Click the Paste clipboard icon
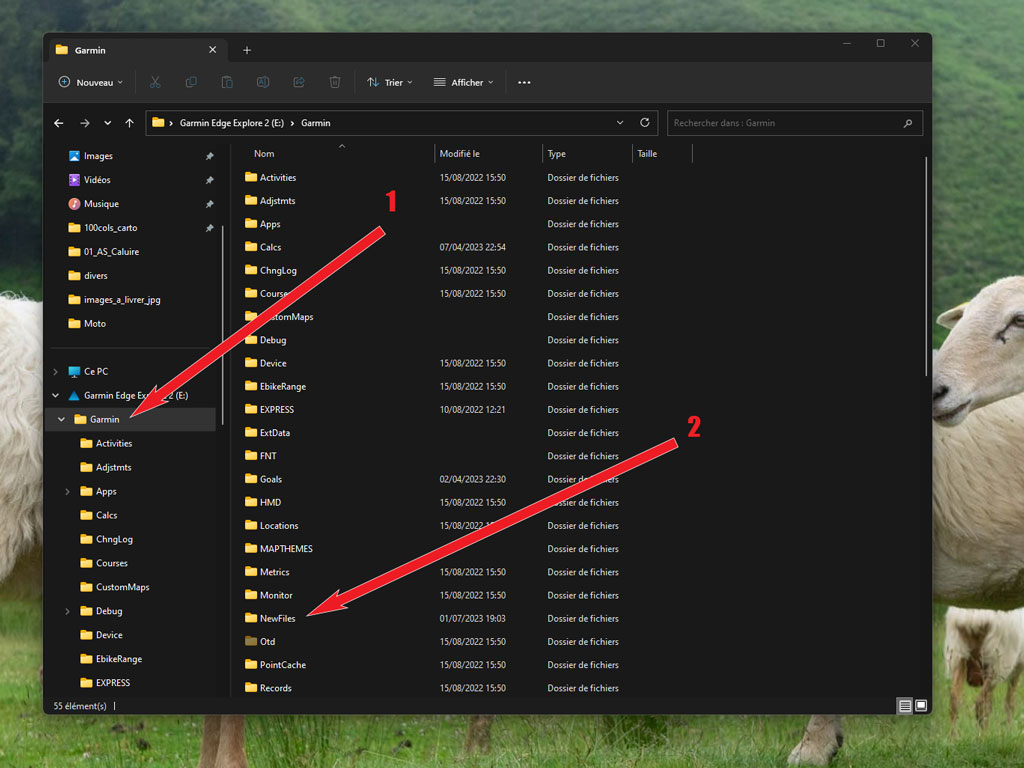Viewport: 1024px width, 768px height. (227, 82)
